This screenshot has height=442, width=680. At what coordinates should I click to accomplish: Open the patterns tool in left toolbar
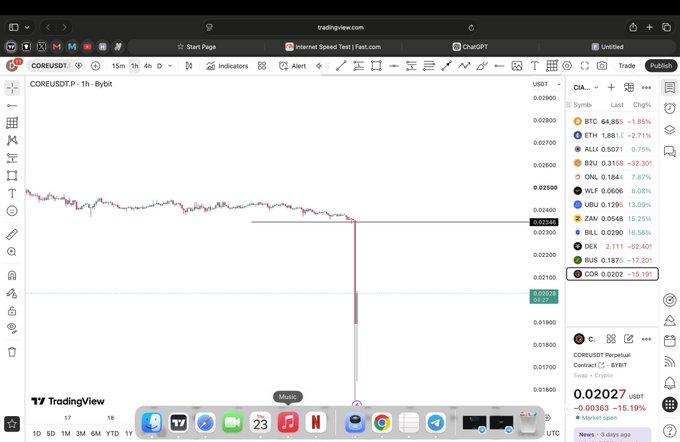tap(12, 141)
